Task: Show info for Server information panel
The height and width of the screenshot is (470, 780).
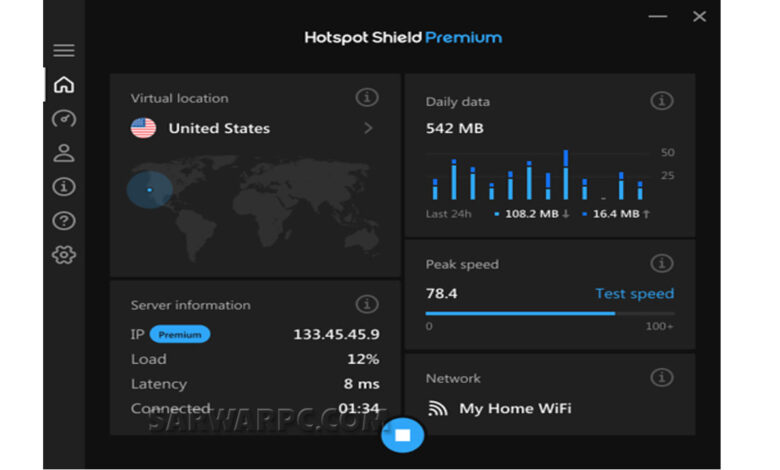Action: click(367, 304)
